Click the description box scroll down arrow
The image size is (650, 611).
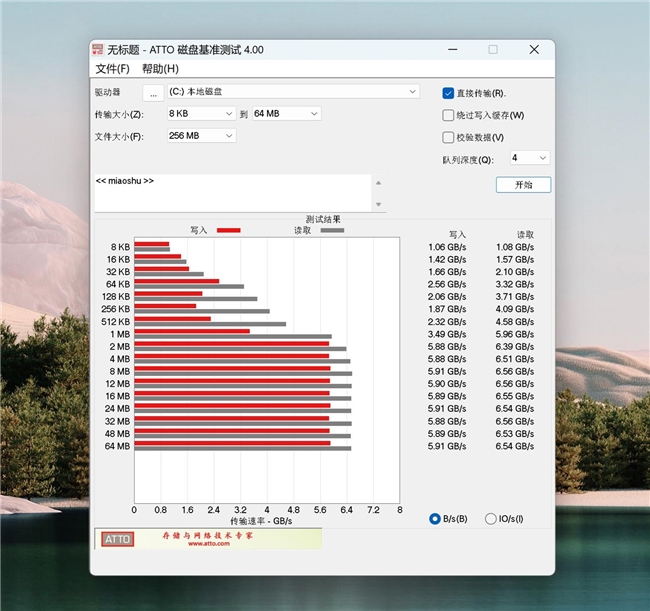[378, 204]
